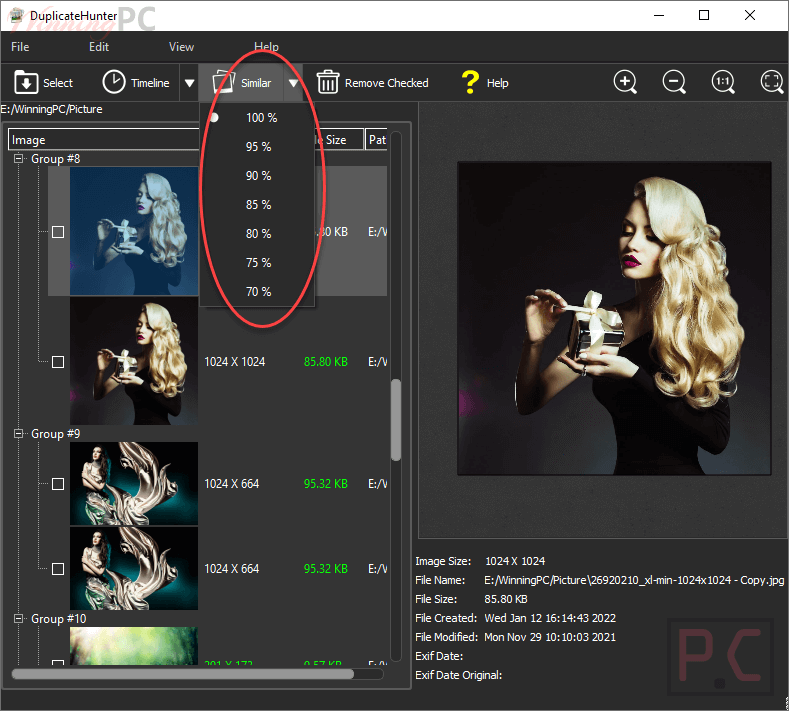Click the File Name path in details
Viewport: 789px width, 711px height.
click(x=634, y=580)
